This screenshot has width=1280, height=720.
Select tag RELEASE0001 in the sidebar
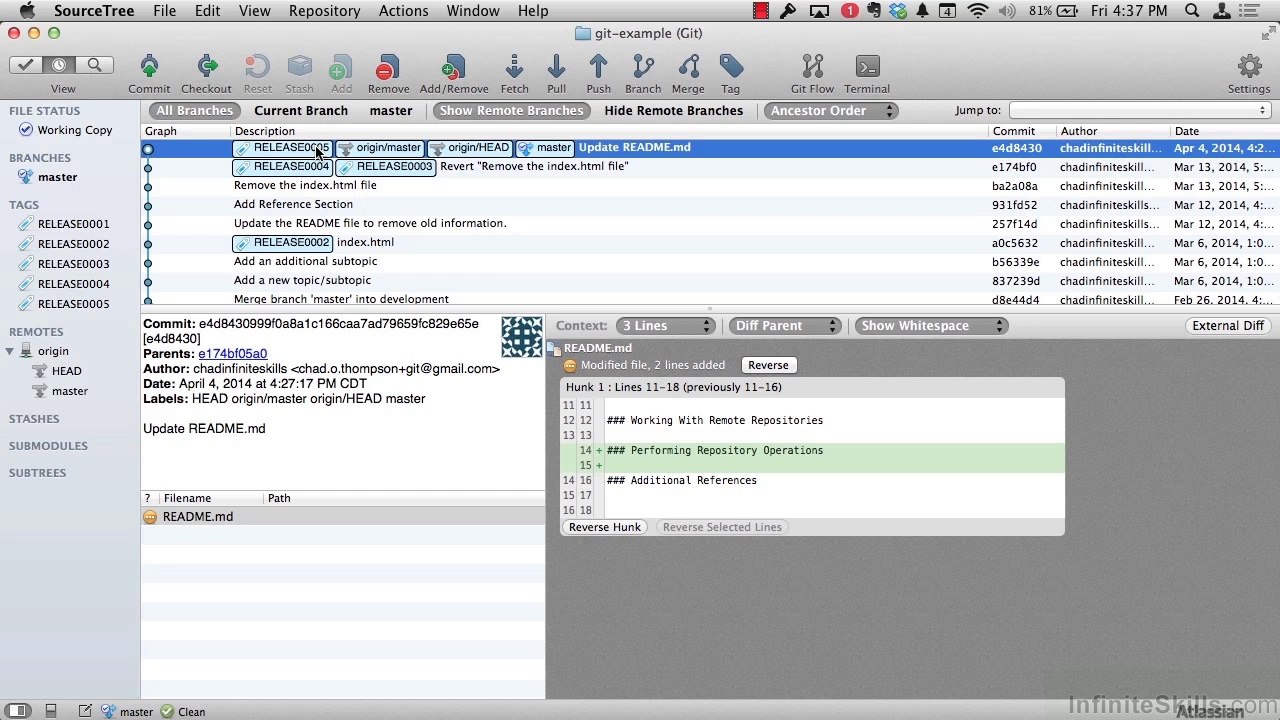pos(73,224)
